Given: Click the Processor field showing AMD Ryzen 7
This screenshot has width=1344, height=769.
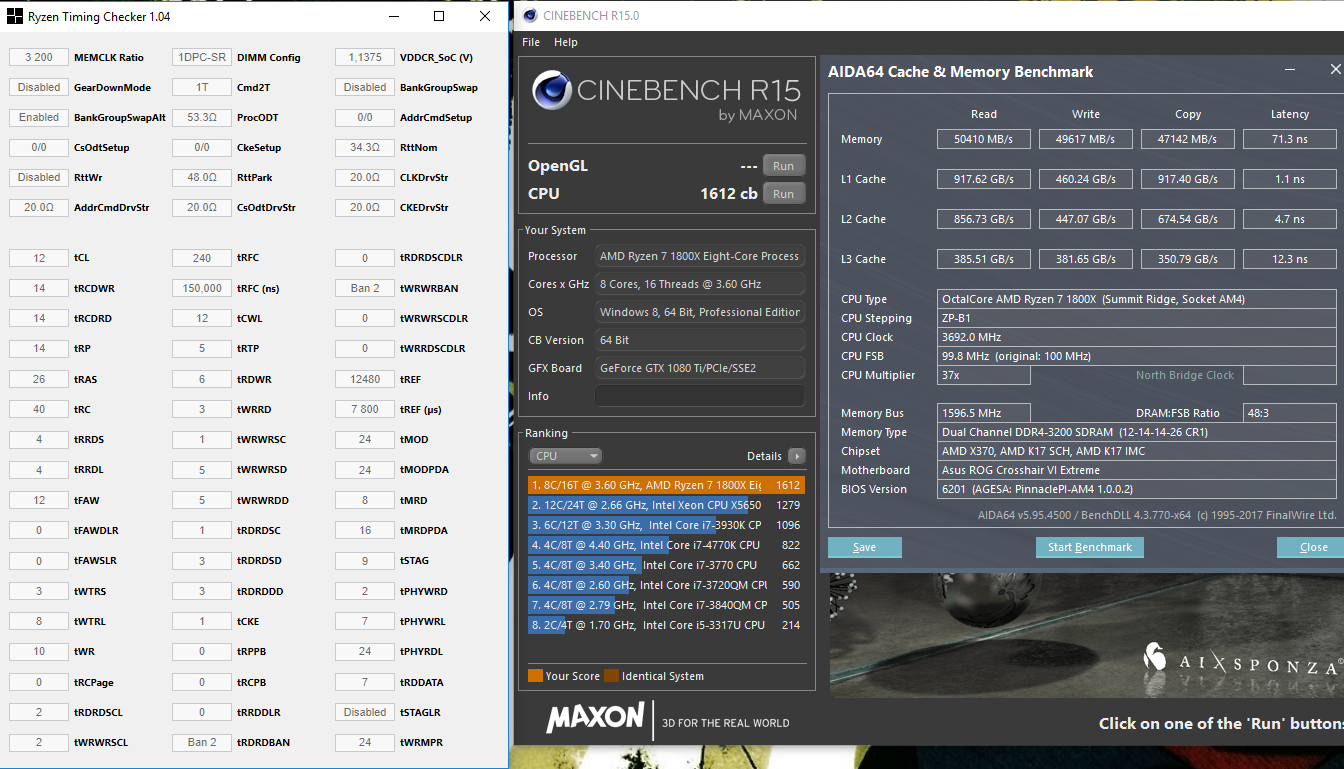Looking at the screenshot, I should pos(700,256).
